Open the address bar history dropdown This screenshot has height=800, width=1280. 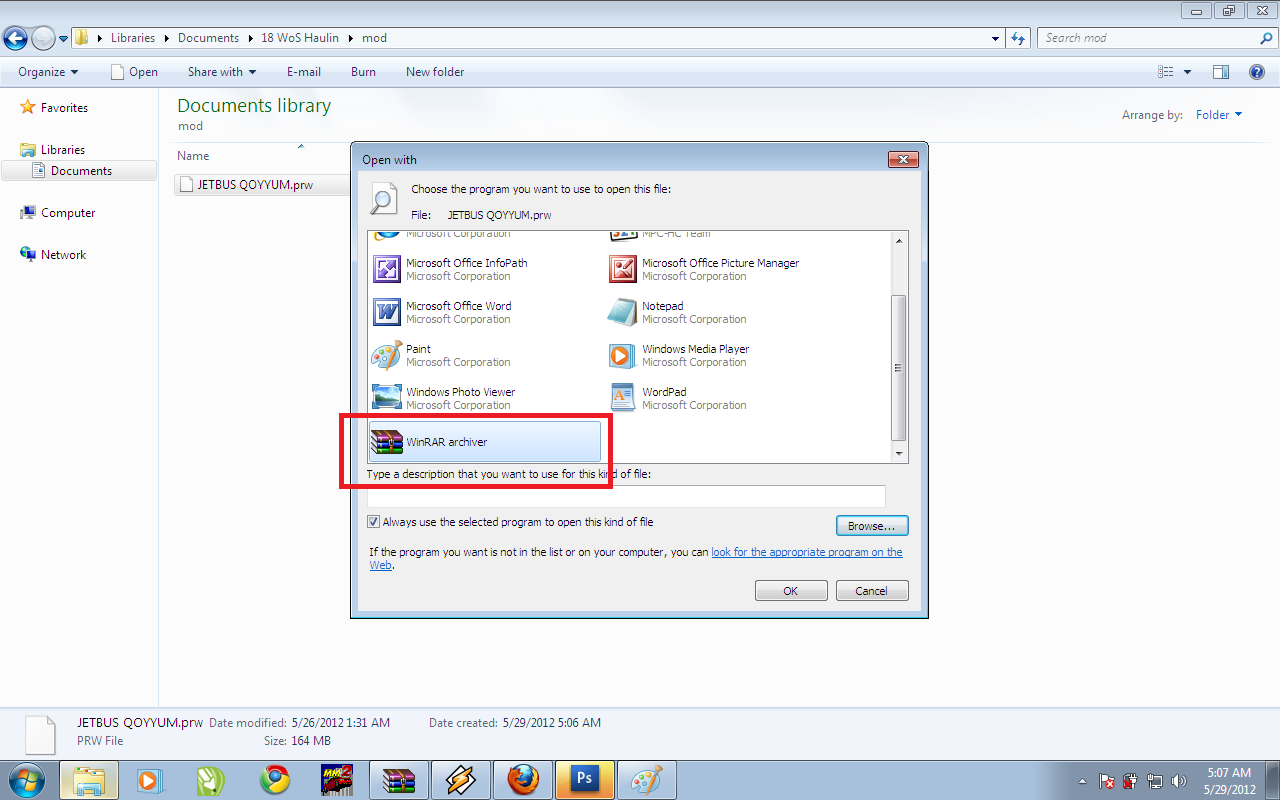[995, 38]
